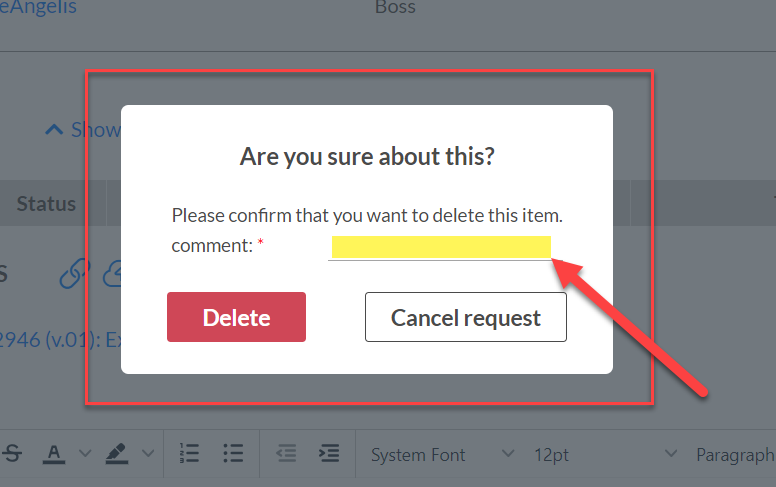Open highlight color dropdown arrow
The width and height of the screenshot is (776, 487).
pyautogui.click(x=148, y=453)
